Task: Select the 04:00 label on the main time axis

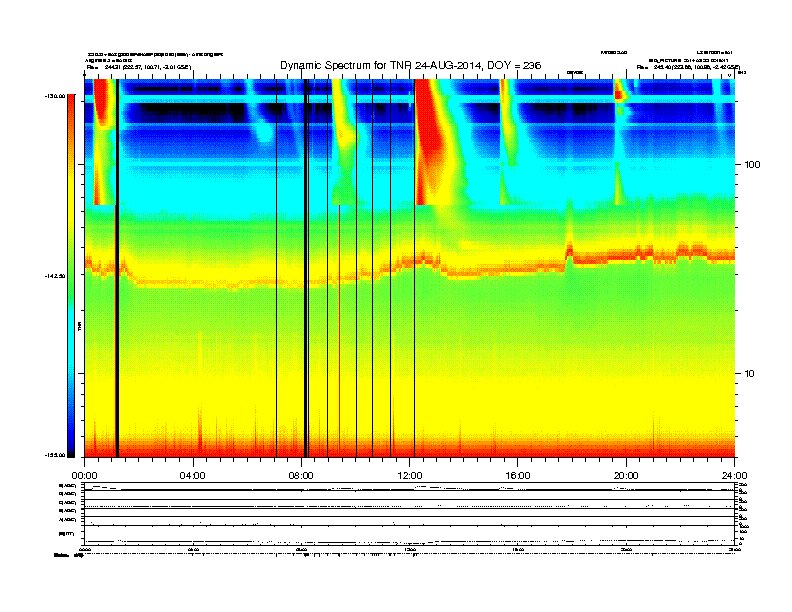Action: 193,476
